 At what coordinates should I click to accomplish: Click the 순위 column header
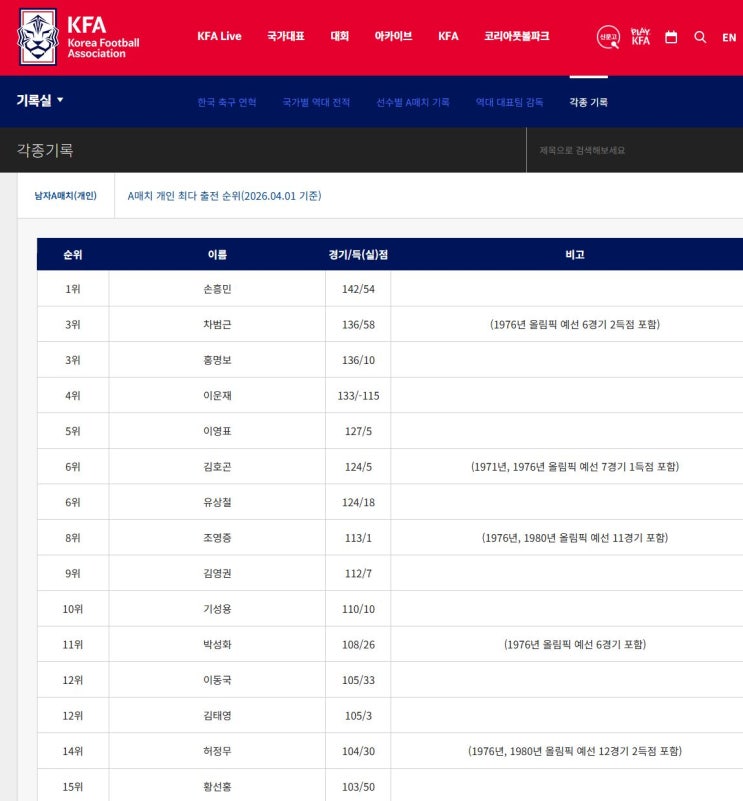pos(73,254)
